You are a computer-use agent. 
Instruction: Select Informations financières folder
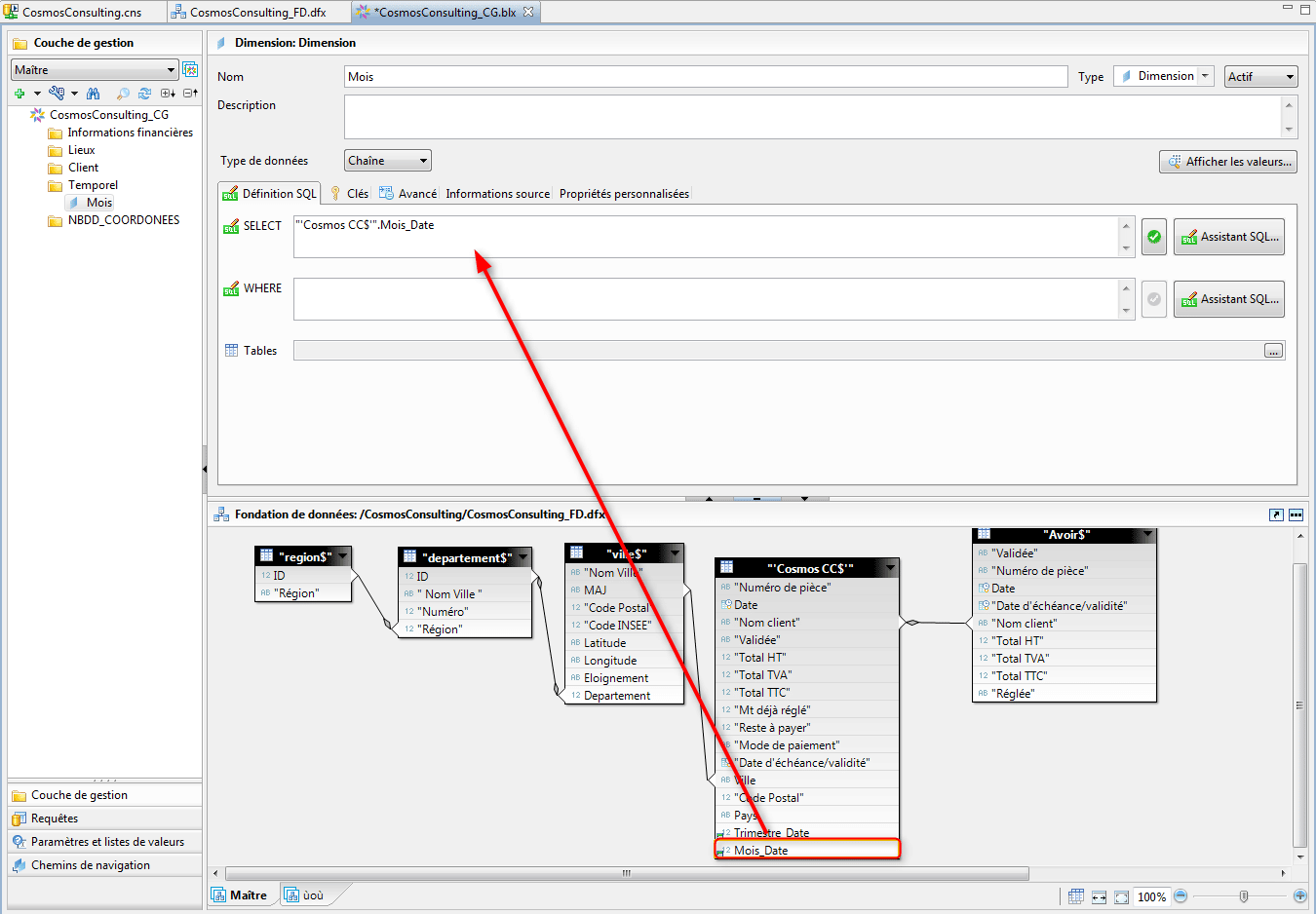121,133
